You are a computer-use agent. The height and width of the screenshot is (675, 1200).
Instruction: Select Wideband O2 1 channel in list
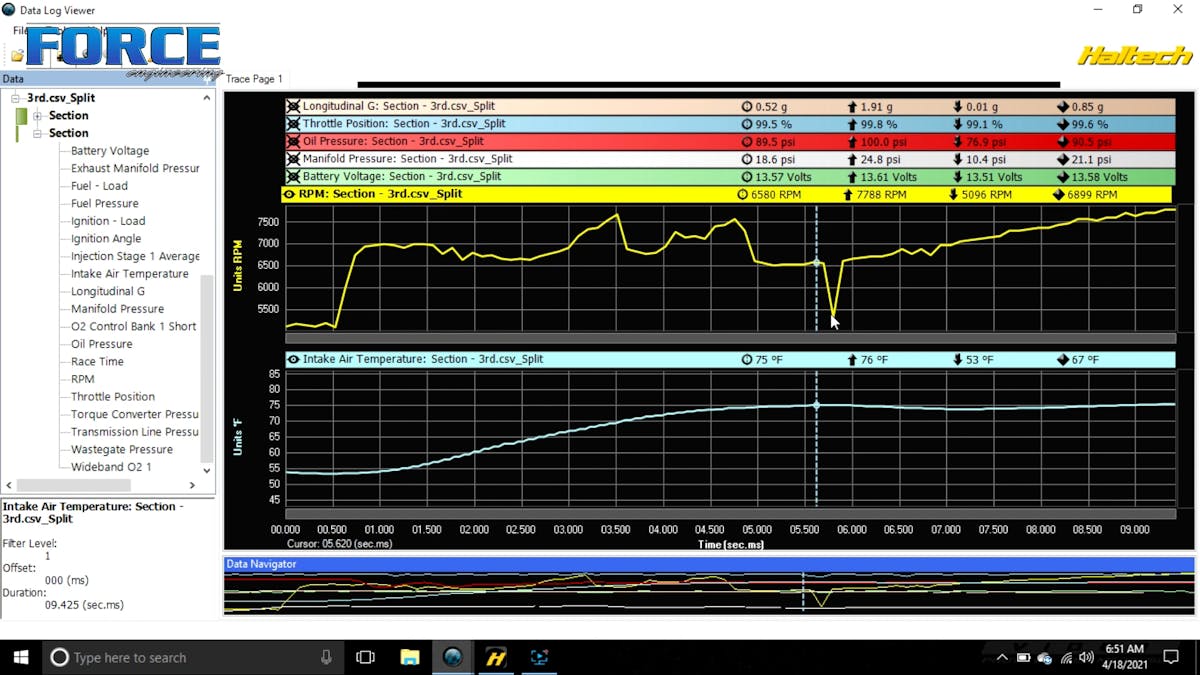click(111, 467)
